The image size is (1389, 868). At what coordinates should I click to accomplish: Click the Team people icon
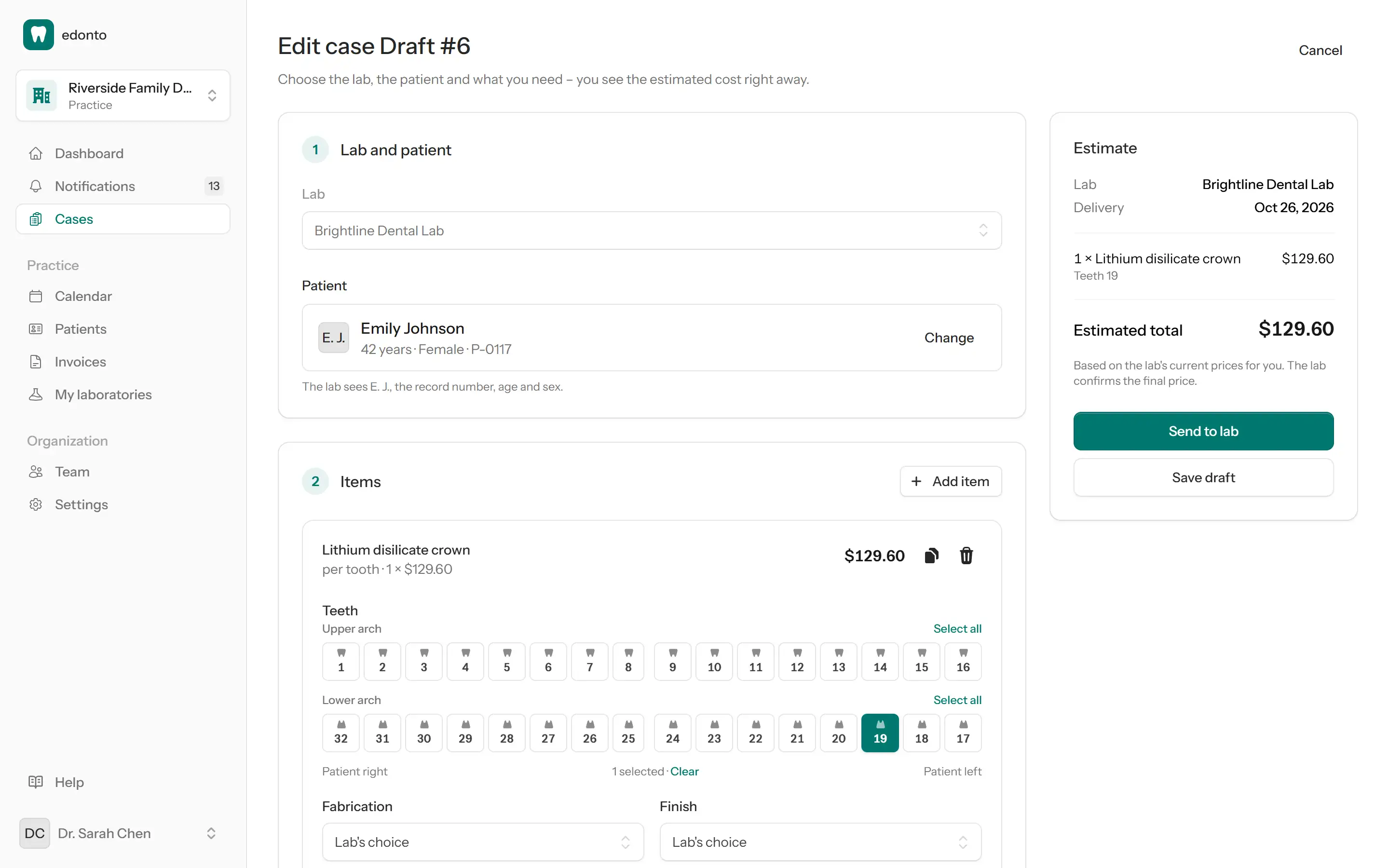[36, 471]
